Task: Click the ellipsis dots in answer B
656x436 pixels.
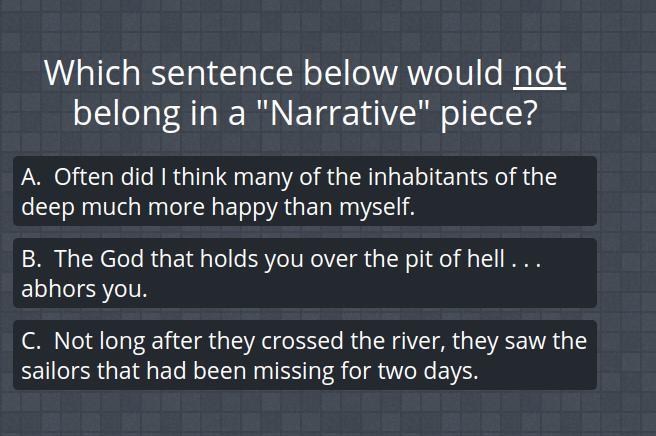Action: point(526,265)
